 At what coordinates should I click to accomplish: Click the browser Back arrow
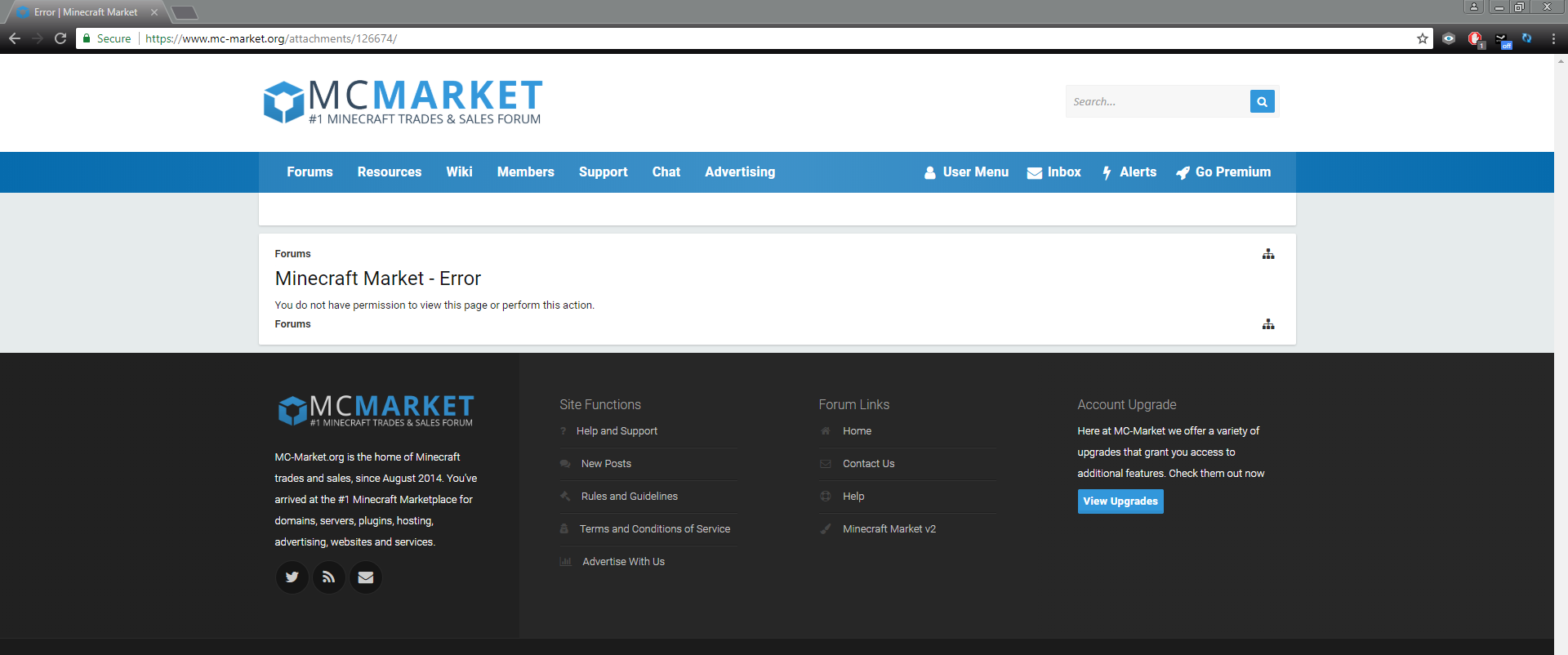pos(15,38)
